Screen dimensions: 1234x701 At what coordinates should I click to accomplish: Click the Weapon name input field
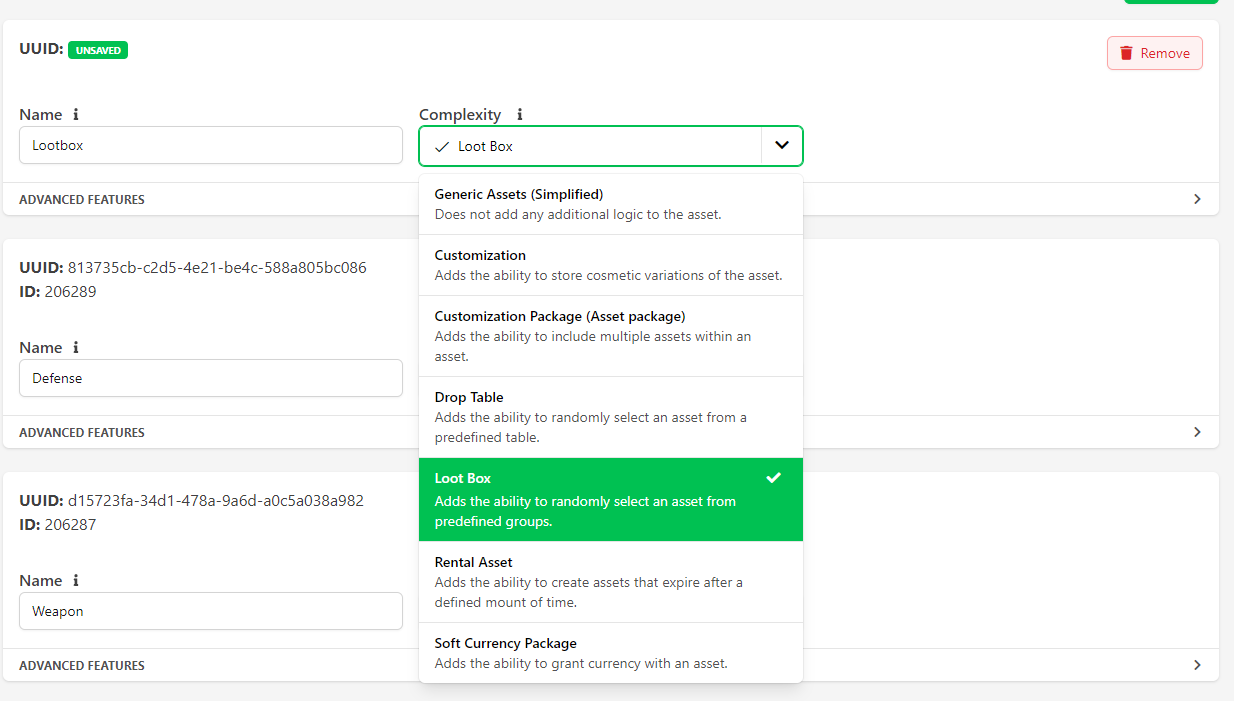pos(210,611)
